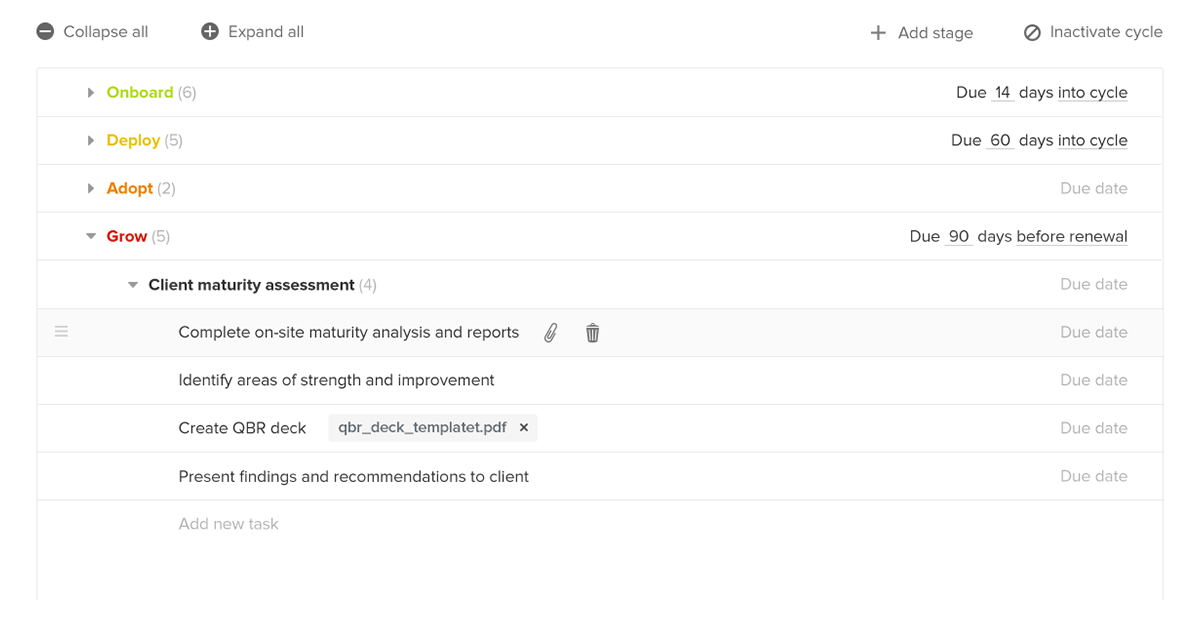1200x630 pixels.
Task: Remove qbr_deck_templatet.pdf with the x icon
Action: [523, 427]
